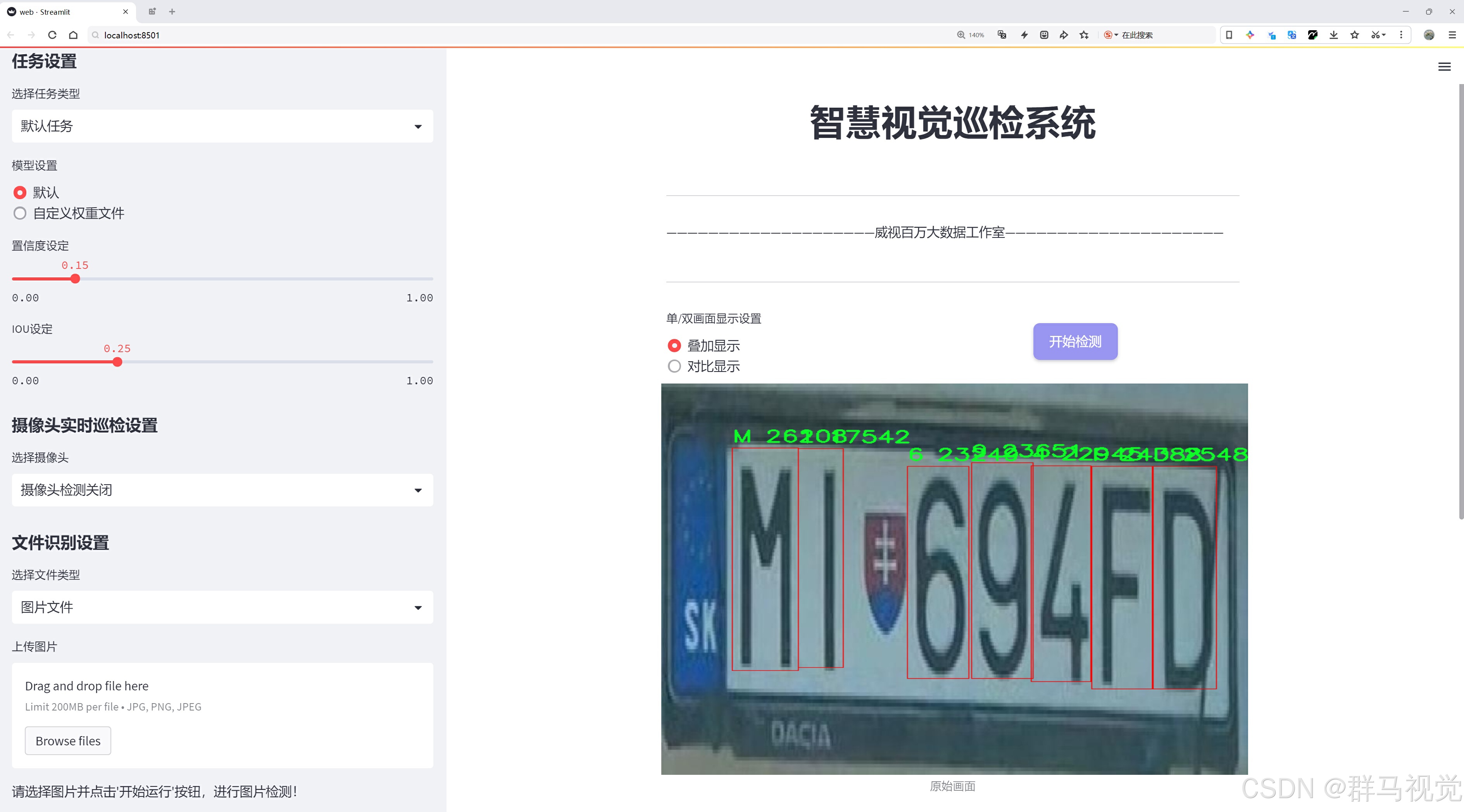Click the browser home icon
Viewport: 1464px width, 812px height.
pos(73,35)
